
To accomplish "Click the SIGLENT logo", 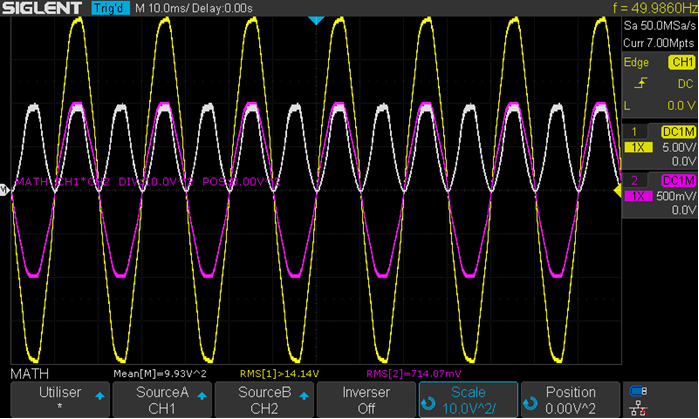I will click(42, 8).
